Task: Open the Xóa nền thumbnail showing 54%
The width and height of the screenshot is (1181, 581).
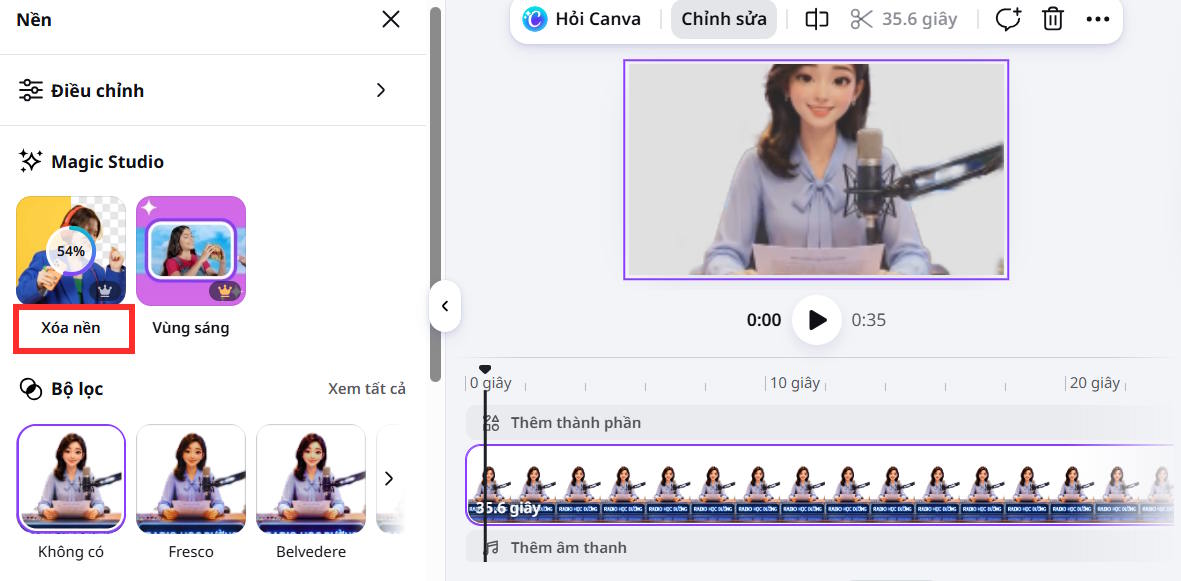Action: click(x=71, y=250)
